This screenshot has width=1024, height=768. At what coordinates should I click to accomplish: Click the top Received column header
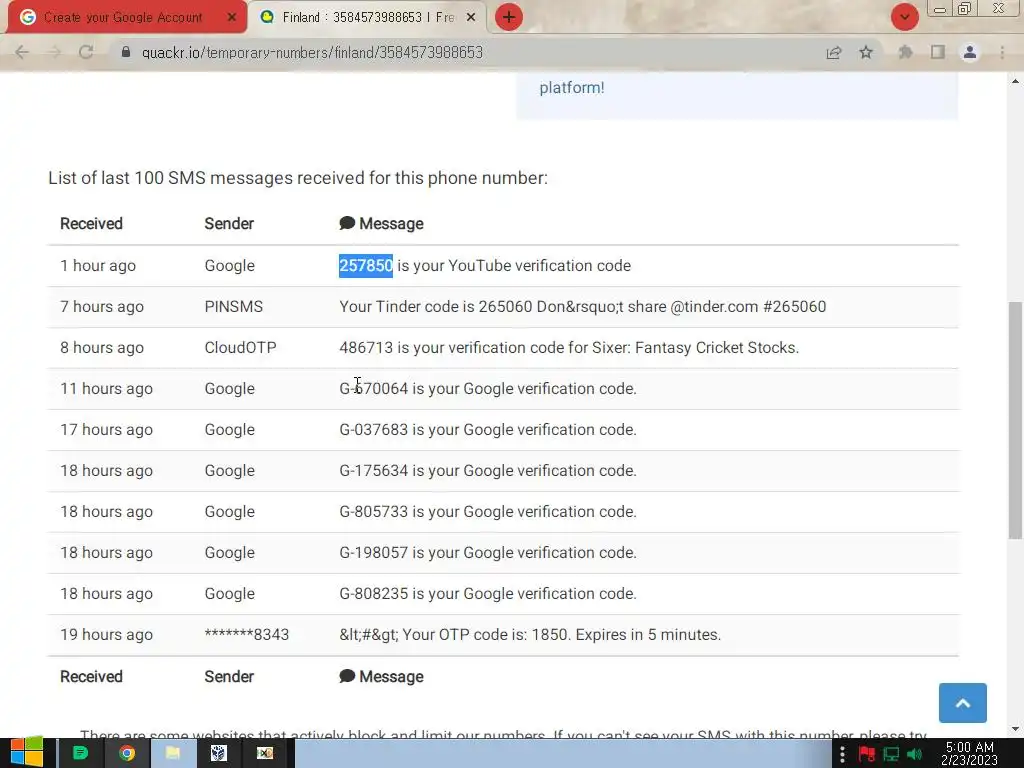(x=91, y=223)
